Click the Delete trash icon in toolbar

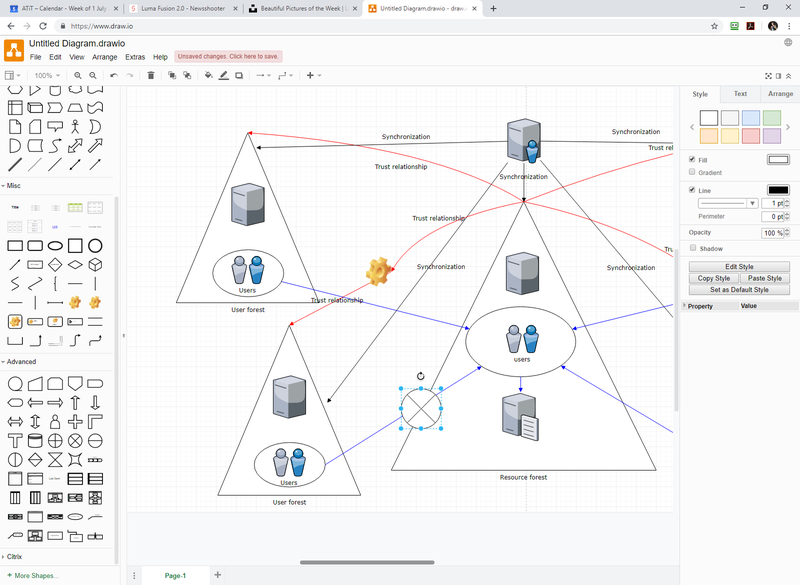pos(151,75)
